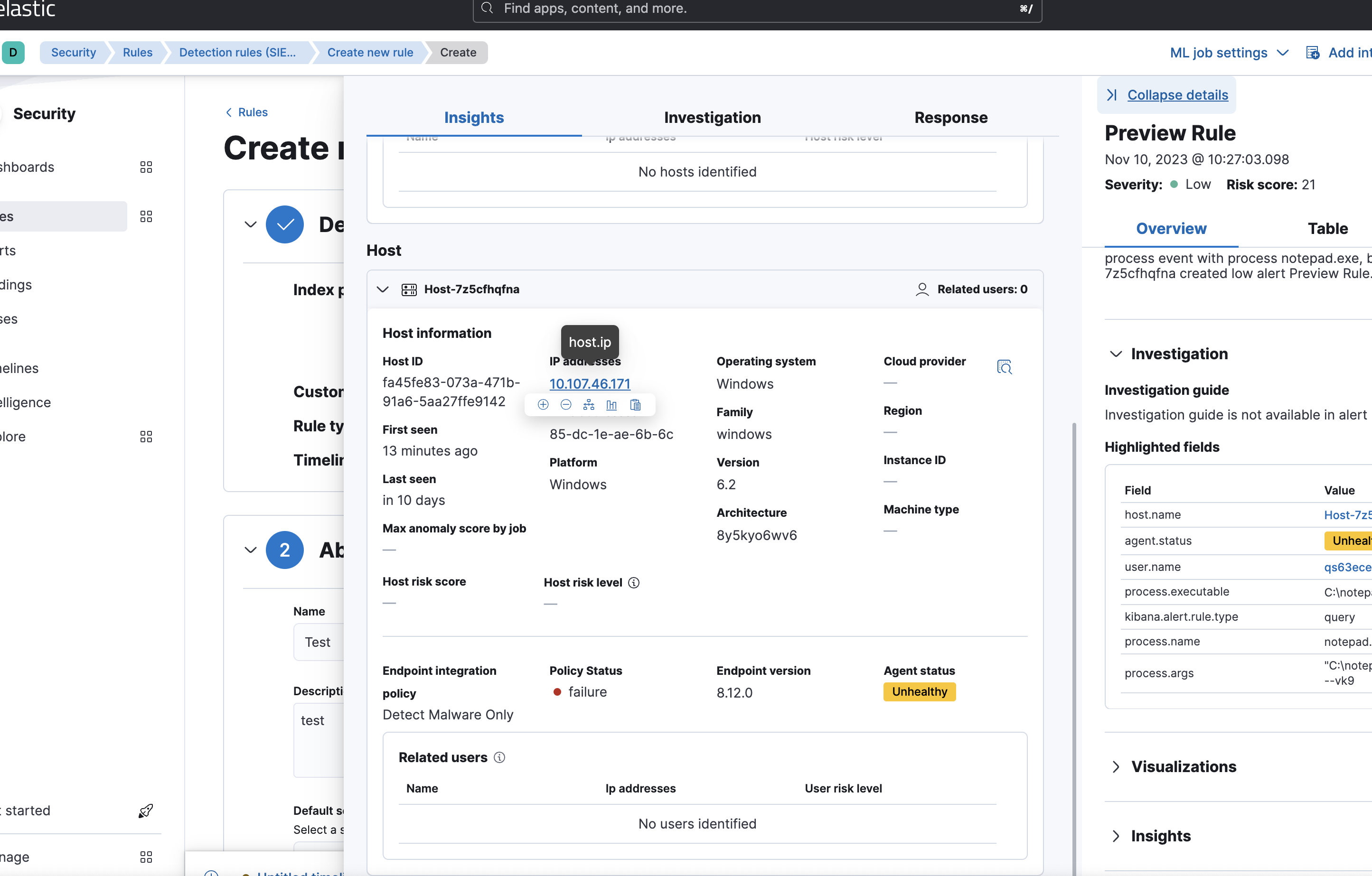Screen dimensions: 1372x876
Task: Expand the Insights section at the bottom right
Action: (x=1116, y=836)
